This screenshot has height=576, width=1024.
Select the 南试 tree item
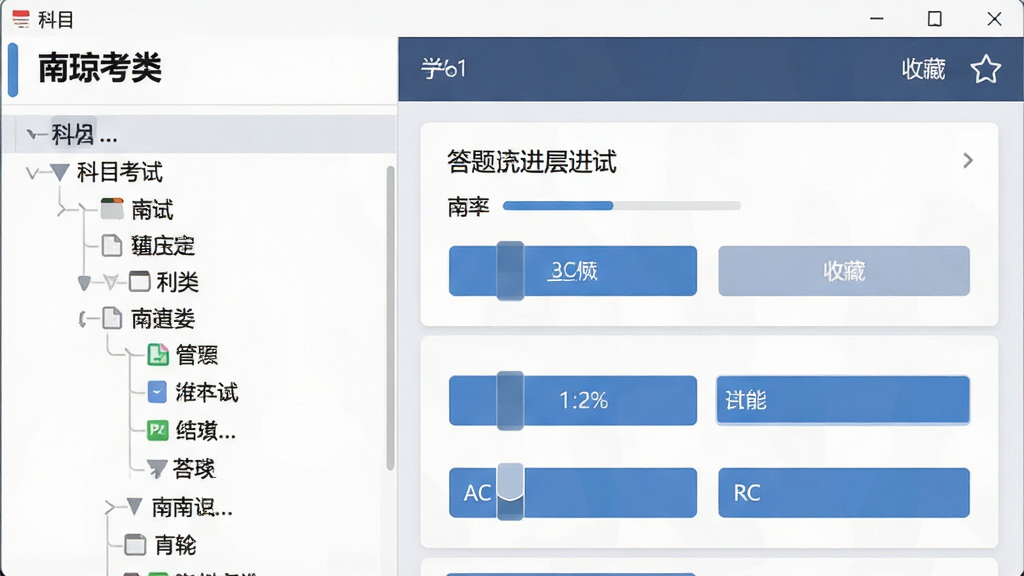(152, 210)
